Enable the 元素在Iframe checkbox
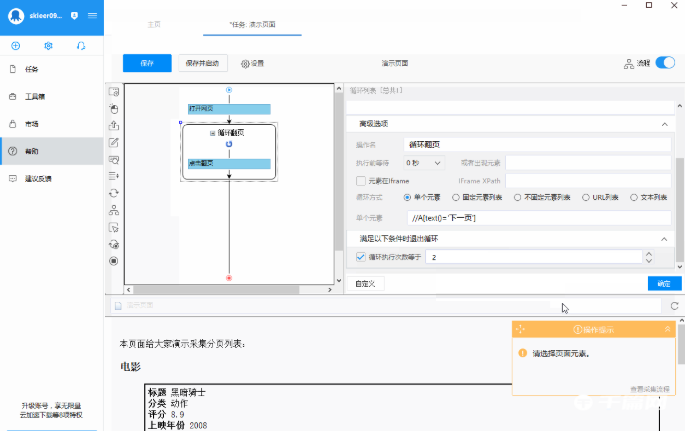The height and width of the screenshot is (431, 688). (361, 181)
